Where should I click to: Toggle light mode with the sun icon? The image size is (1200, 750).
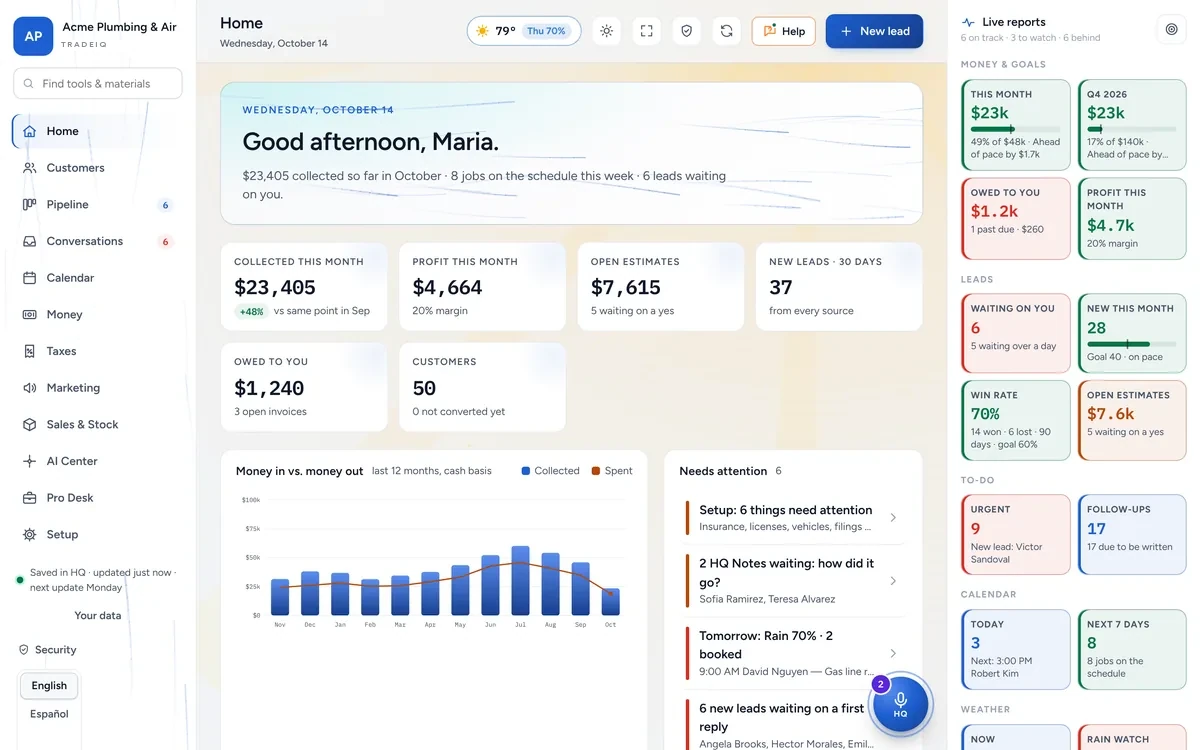[606, 31]
